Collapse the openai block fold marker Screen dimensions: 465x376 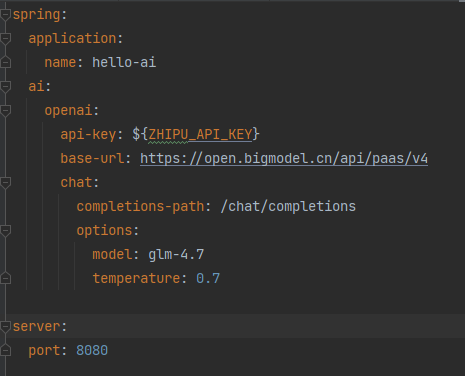coord(5,111)
